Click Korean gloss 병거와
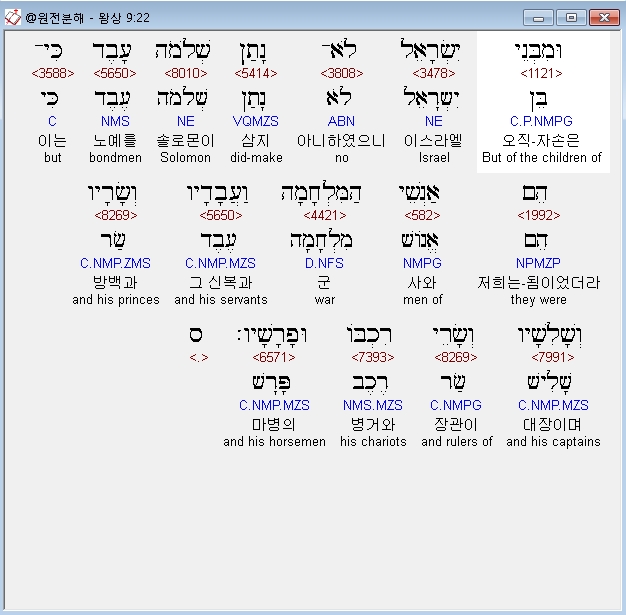 point(373,425)
